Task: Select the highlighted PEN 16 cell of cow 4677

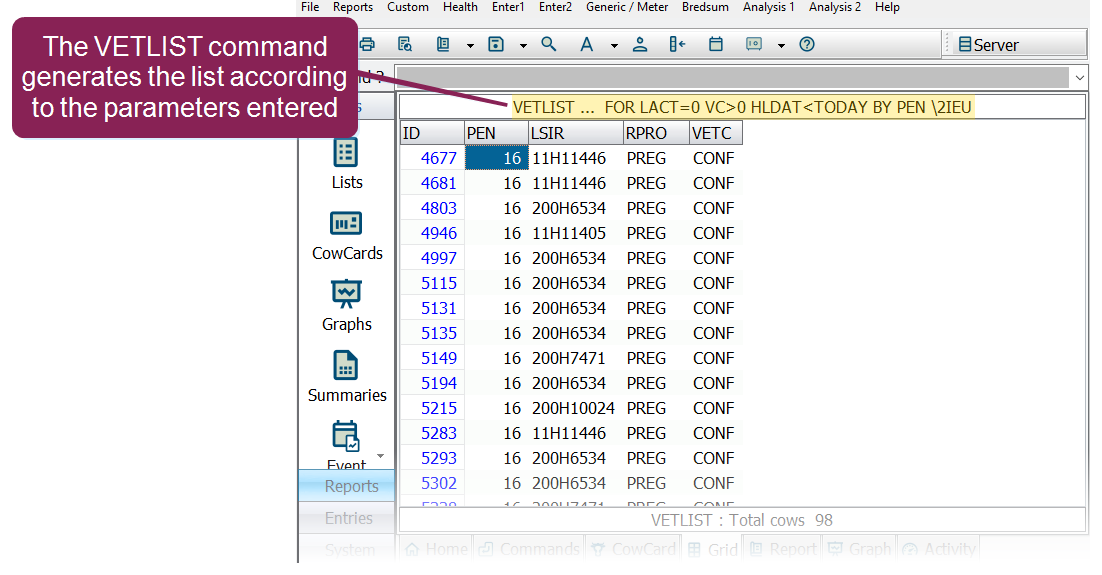Action: (x=496, y=158)
